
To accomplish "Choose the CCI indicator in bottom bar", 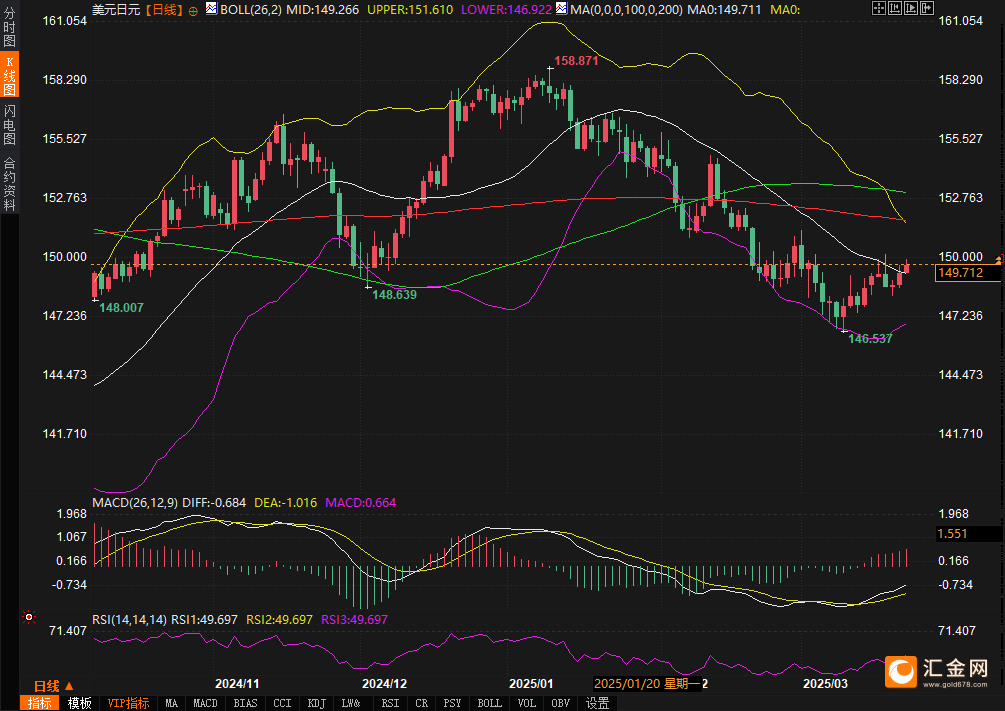I will (x=282, y=703).
